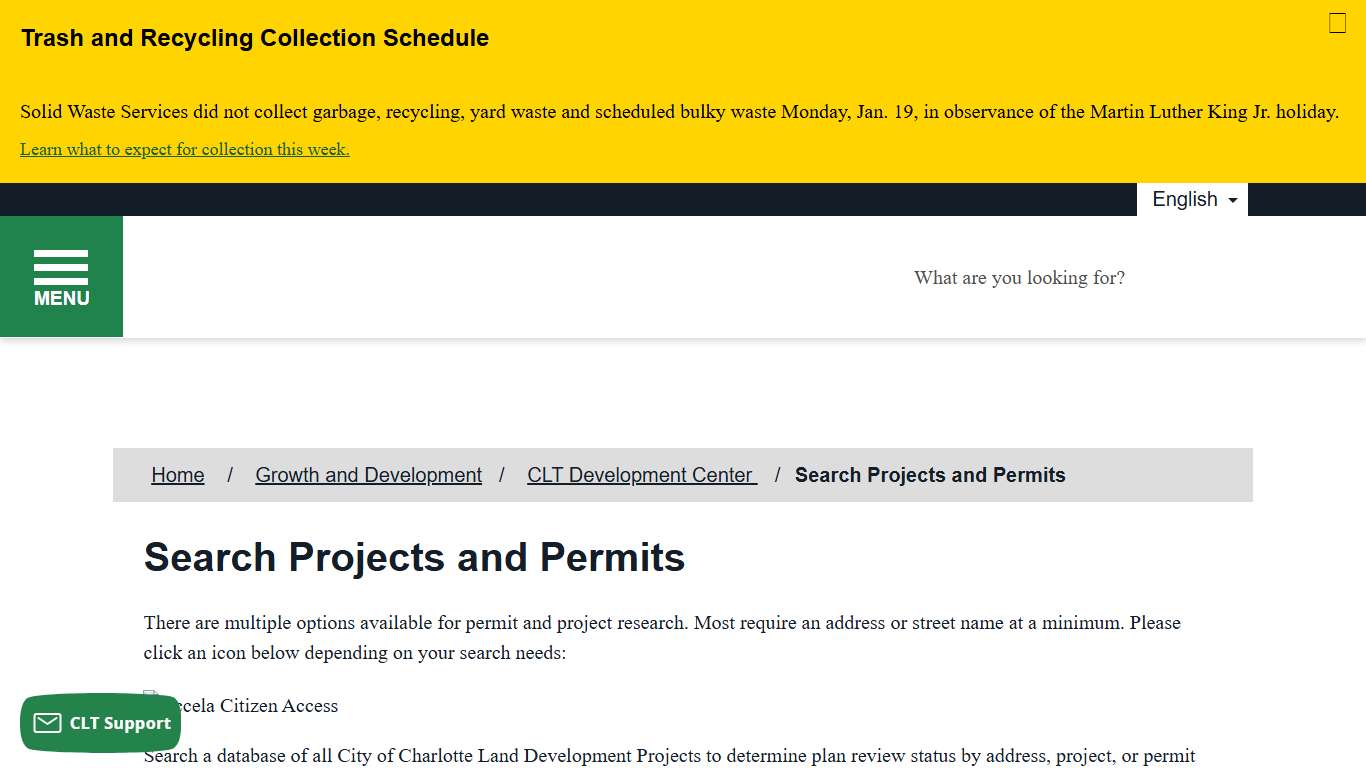
Task: Open the hamburger MENU navigation
Action: [x=61, y=276]
